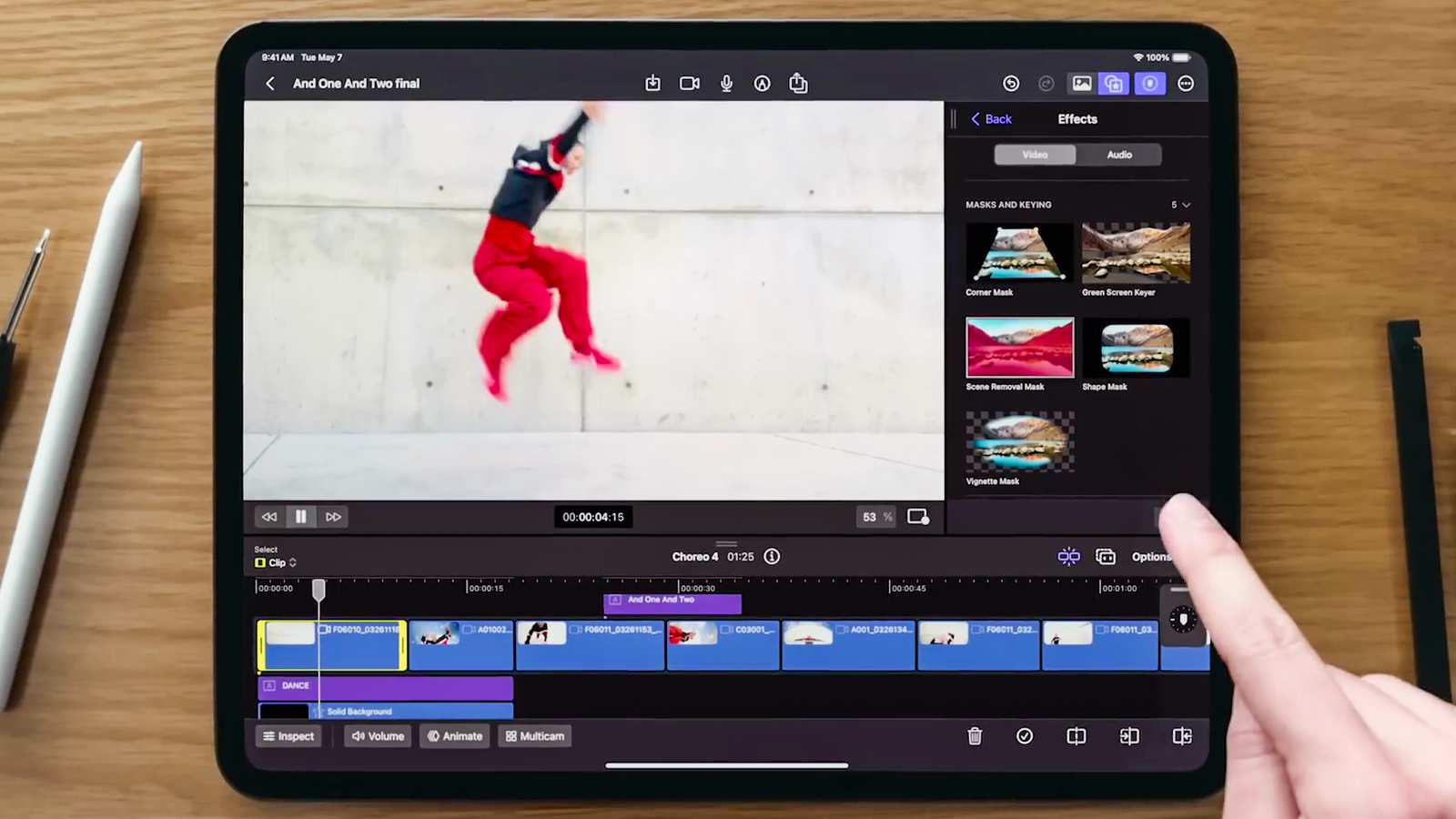Tap the timecode 00:00:04:15 field
Viewport: 1456px width, 819px height.
[x=593, y=517]
